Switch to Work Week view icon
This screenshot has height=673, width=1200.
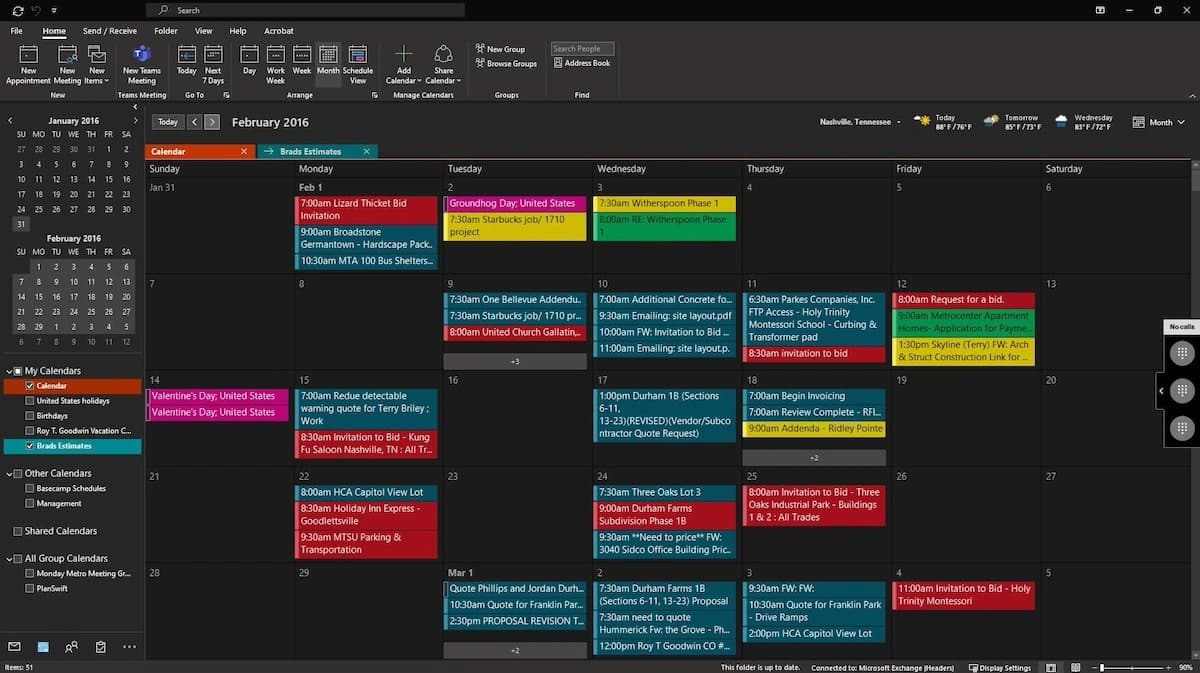275,55
